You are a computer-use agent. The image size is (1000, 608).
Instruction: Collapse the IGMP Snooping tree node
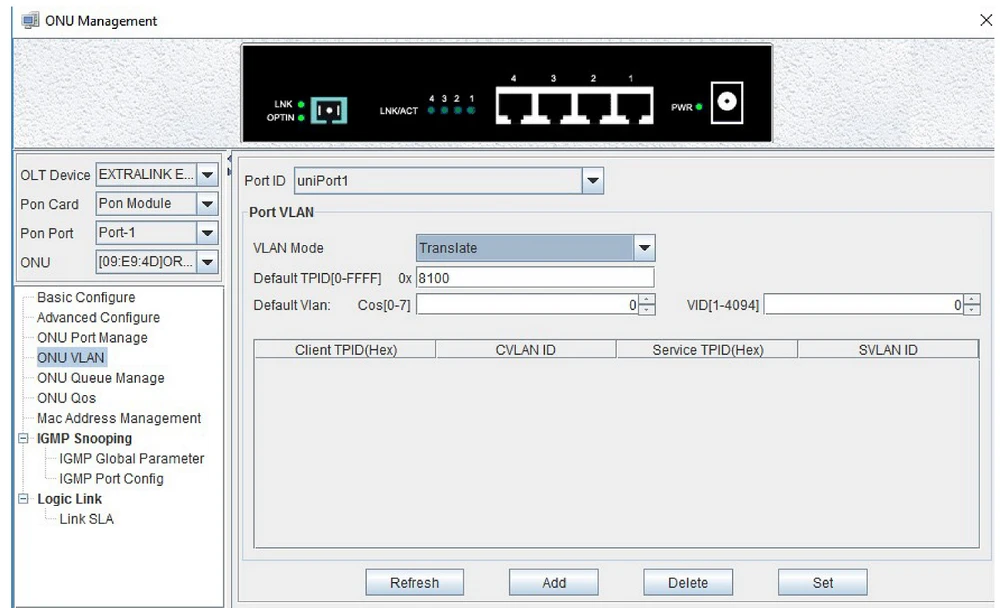click(24, 439)
